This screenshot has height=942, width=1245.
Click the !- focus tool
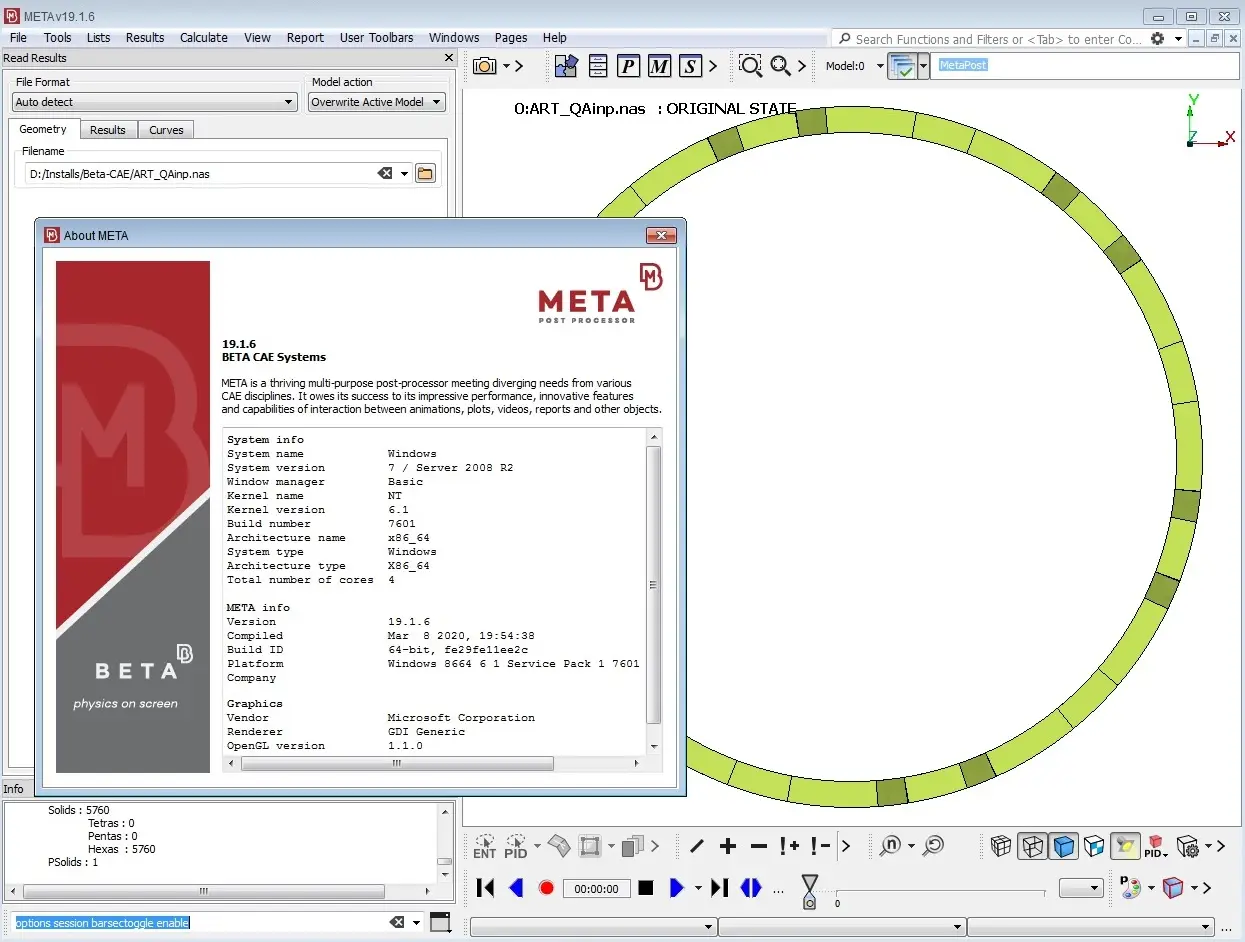pos(820,846)
